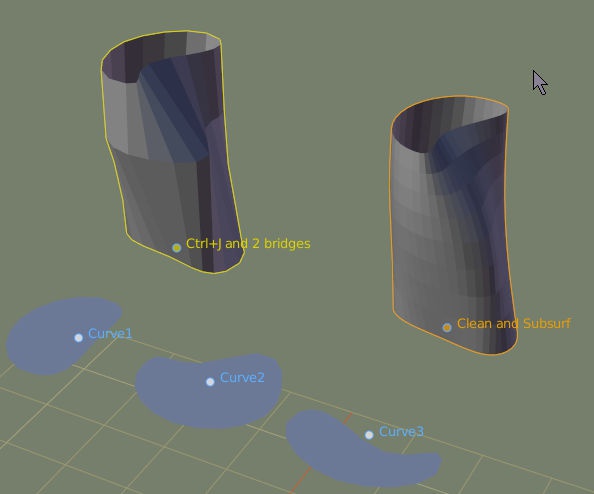Viewport: 594px width, 494px height.
Task: Click the 'Ctrl+J and 2 bridges' label
Action: 248,243
